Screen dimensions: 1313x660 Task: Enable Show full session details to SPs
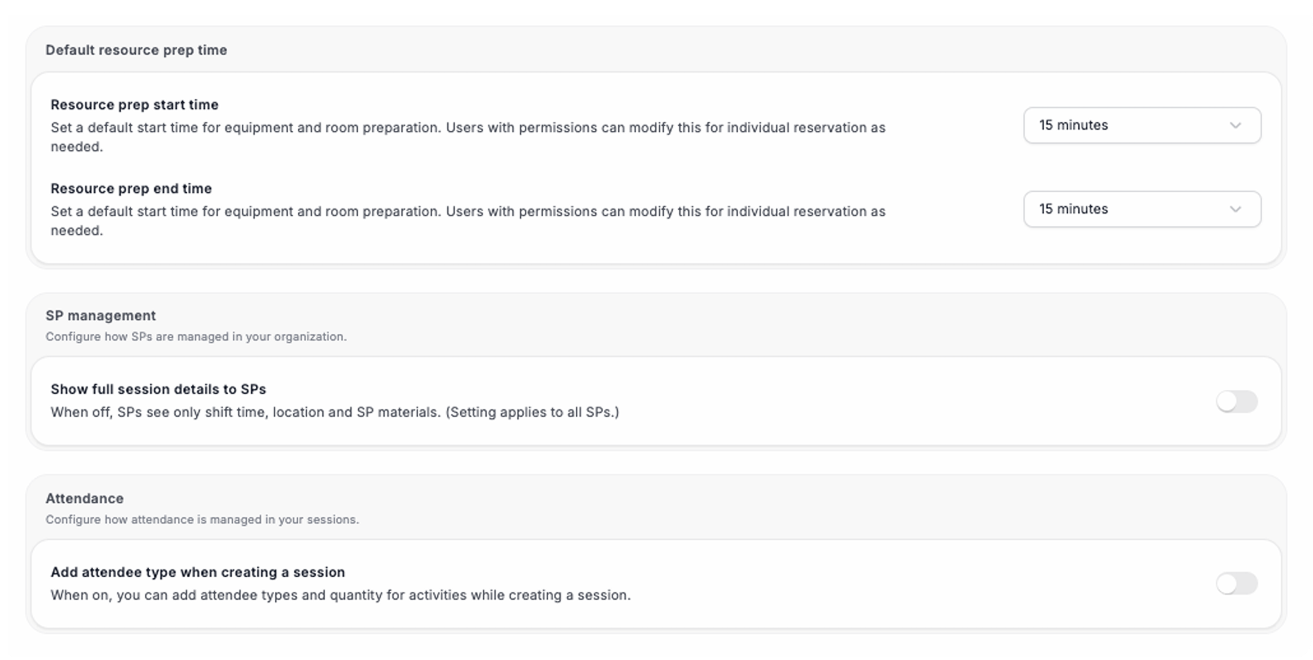(1237, 402)
